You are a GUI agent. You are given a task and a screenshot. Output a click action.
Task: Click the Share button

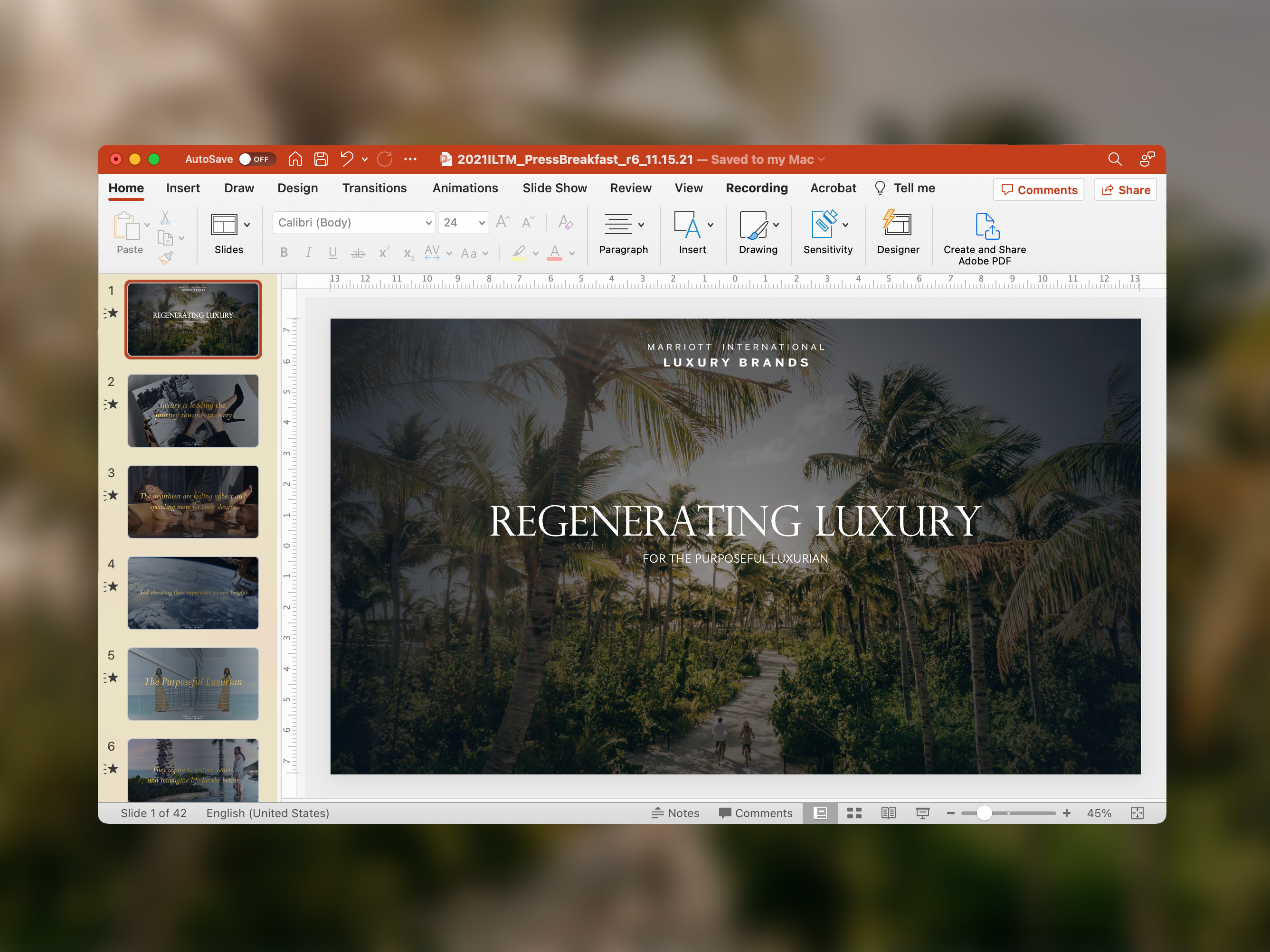[x=1125, y=190]
